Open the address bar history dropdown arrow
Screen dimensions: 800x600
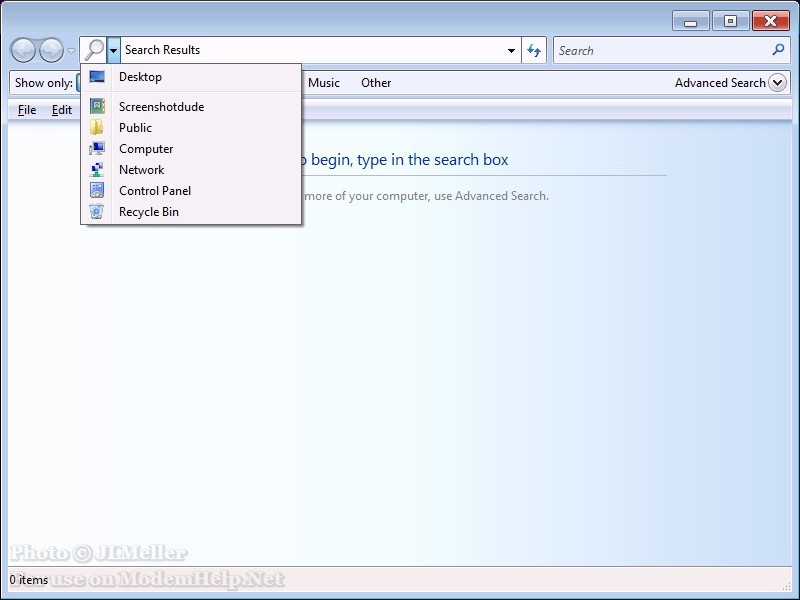511,50
